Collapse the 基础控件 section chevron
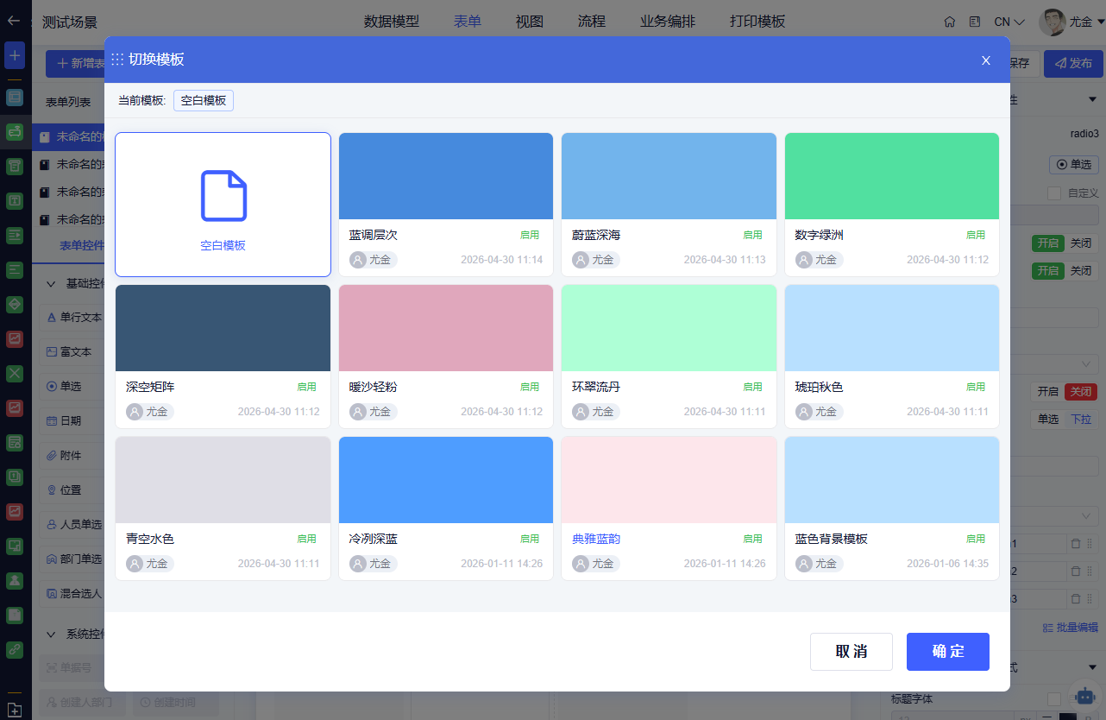The image size is (1106, 720). [51, 283]
